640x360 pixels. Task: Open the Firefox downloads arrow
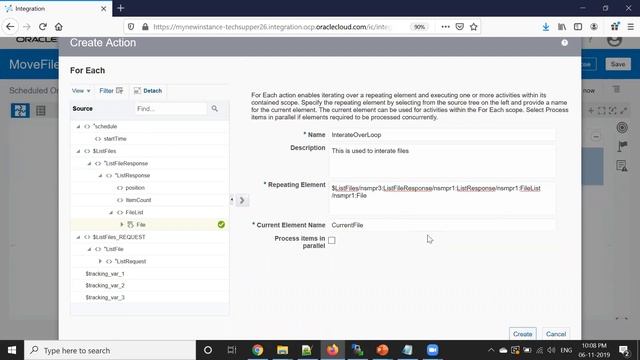[x=546, y=27]
